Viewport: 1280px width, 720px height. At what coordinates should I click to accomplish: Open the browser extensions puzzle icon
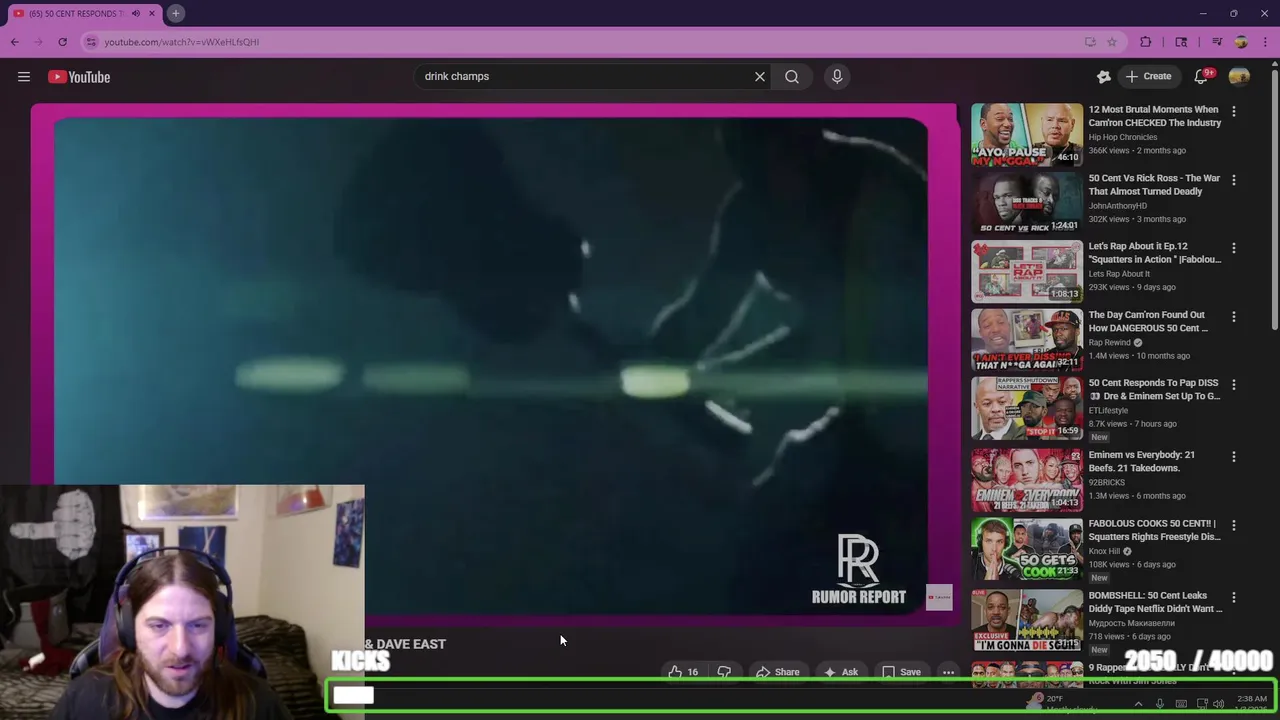pos(1146,42)
